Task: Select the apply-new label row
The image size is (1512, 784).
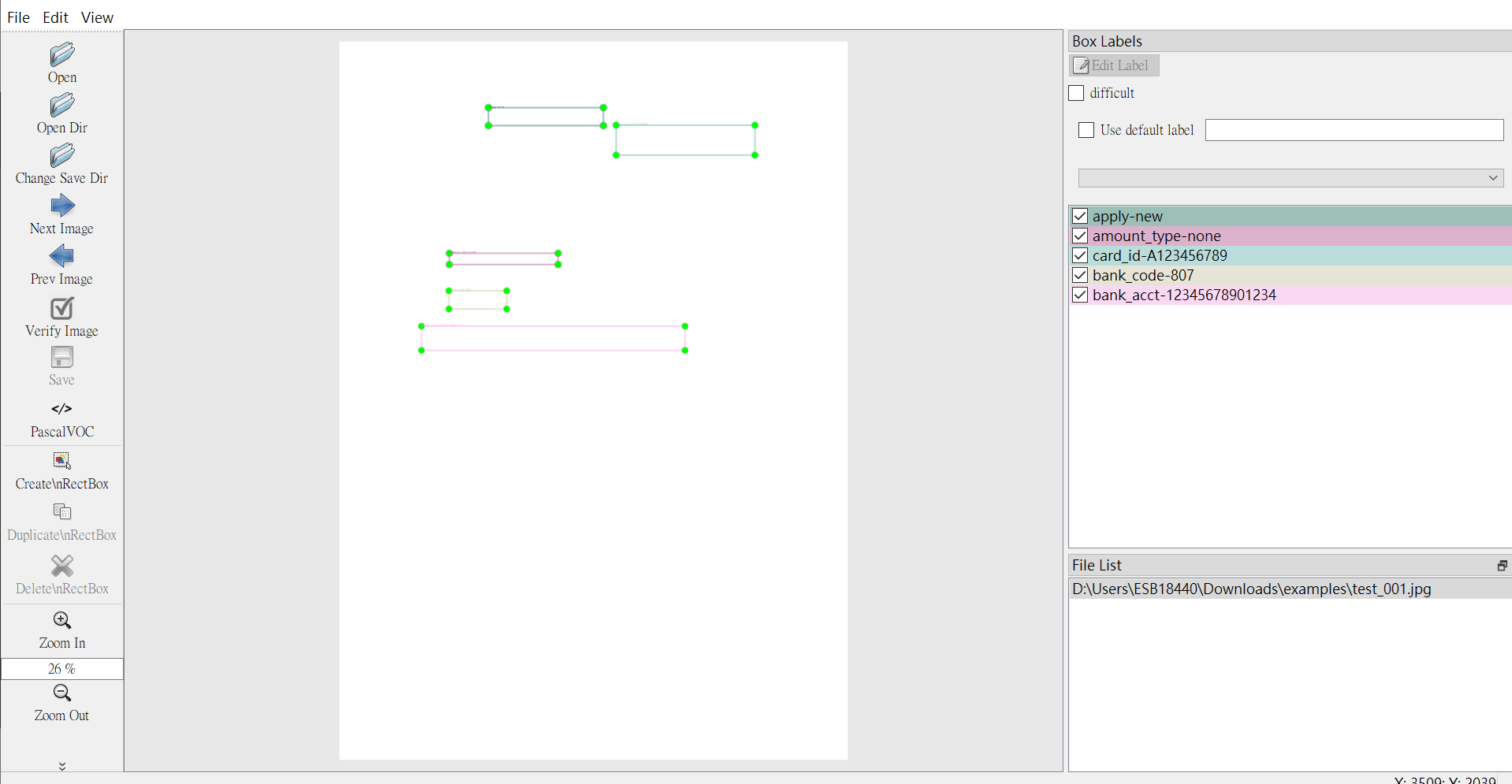Action: click(x=1291, y=216)
